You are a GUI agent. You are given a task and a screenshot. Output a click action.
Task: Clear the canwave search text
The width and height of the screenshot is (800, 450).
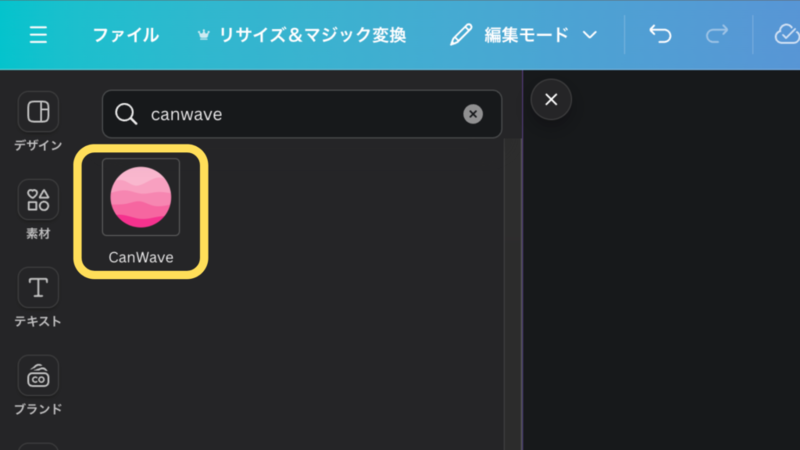[473, 114]
